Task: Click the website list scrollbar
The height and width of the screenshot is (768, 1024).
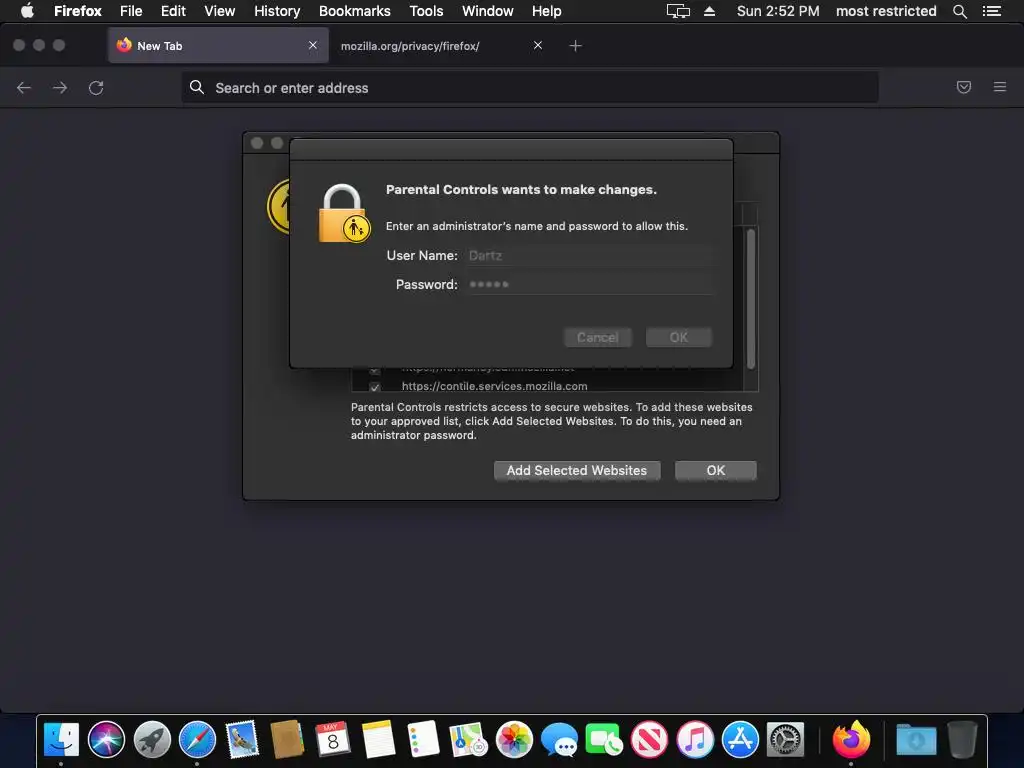Action: tap(751, 298)
